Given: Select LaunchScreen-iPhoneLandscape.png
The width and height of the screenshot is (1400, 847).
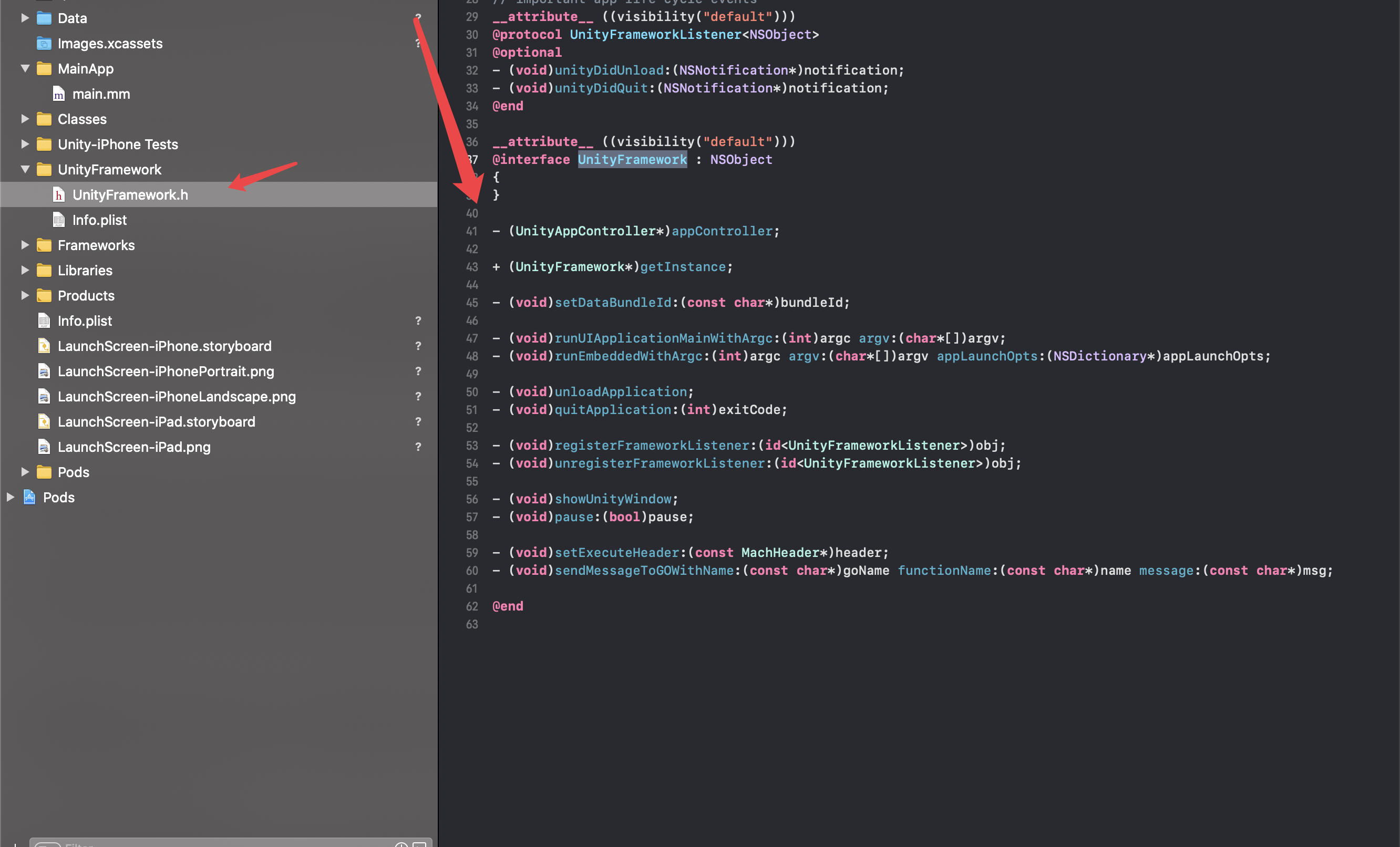Looking at the screenshot, I should [177, 397].
